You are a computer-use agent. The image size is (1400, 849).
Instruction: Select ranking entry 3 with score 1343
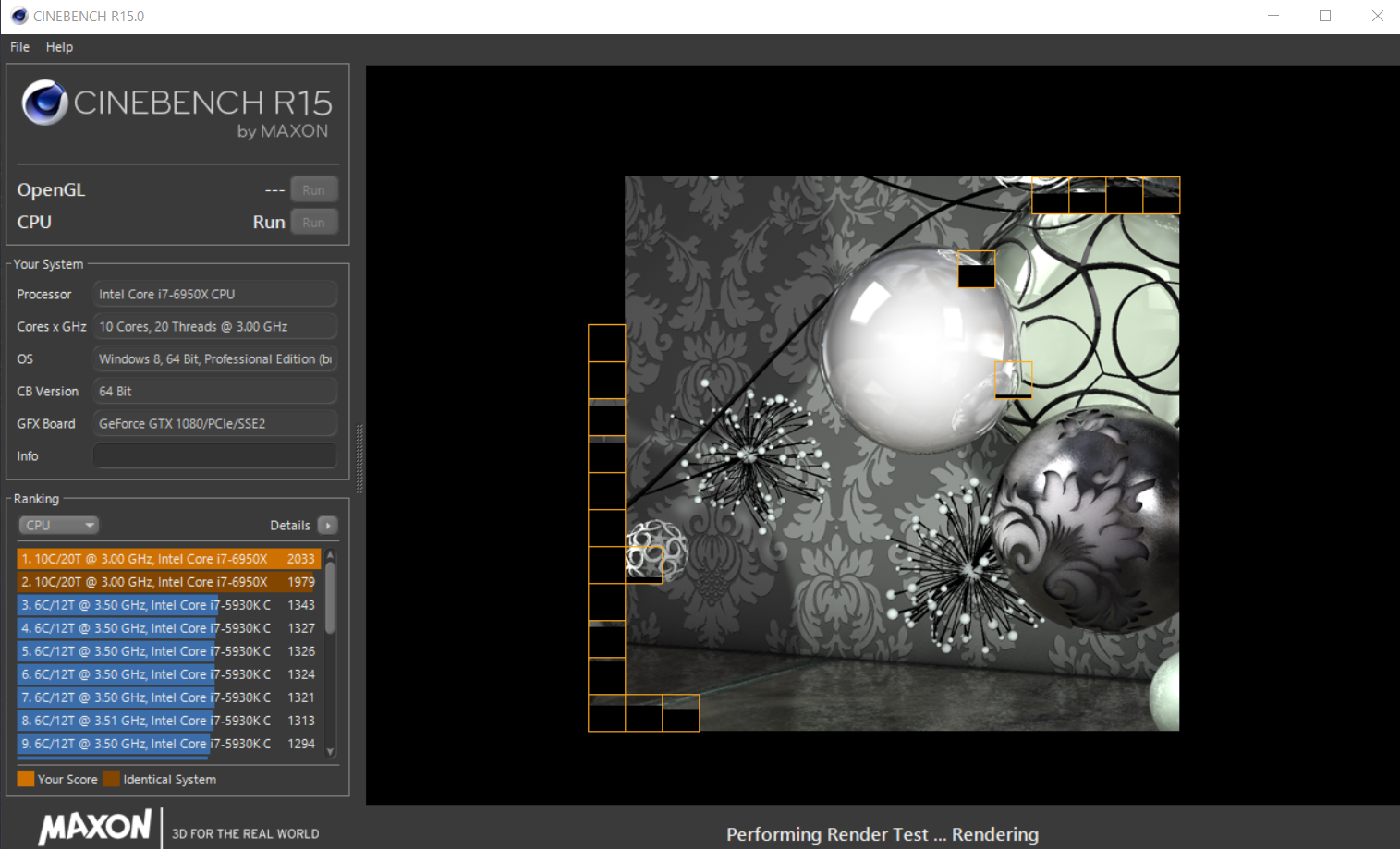coord(168,605)
